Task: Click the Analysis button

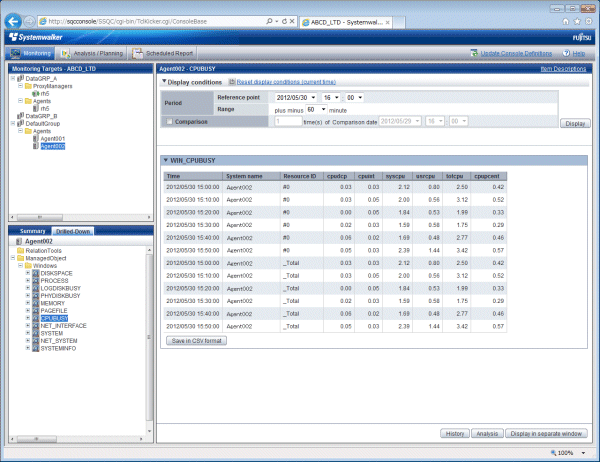Action: click(x=487, y=433)
